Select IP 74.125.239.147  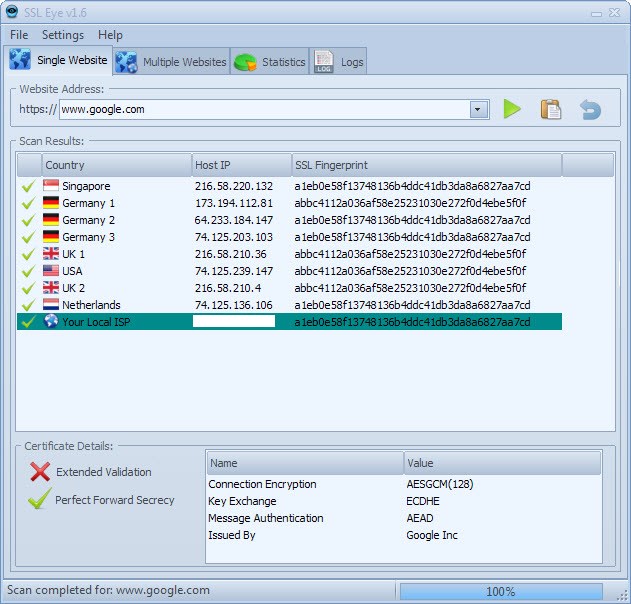point(234,271)
